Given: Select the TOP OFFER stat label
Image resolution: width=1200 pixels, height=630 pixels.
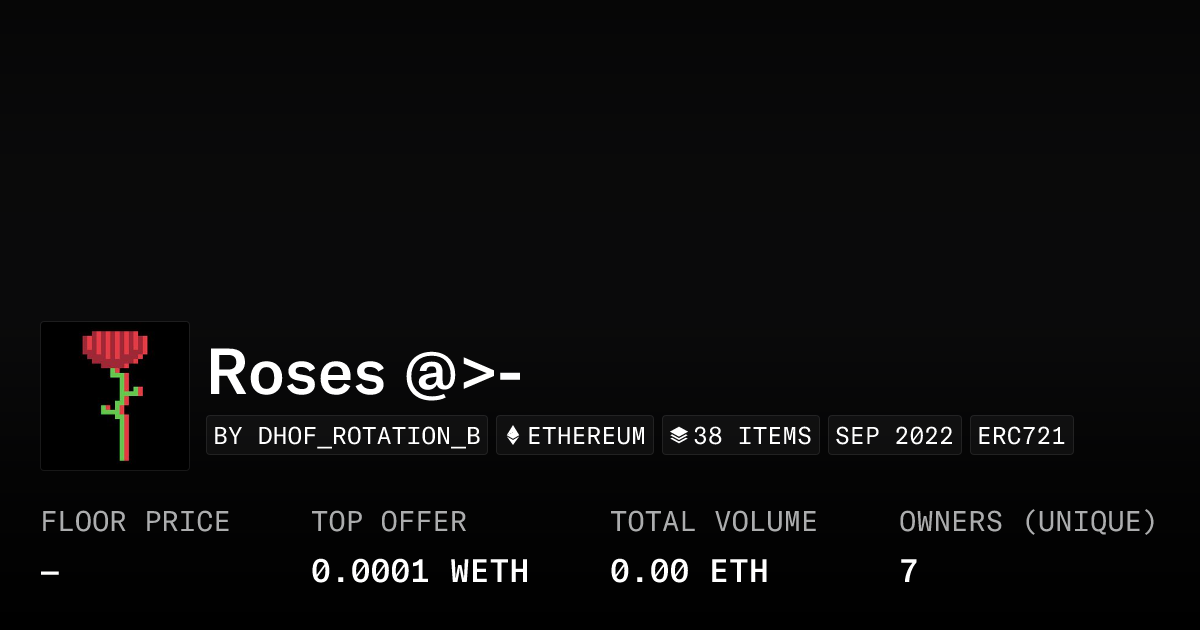Looking at the screenshot, I should 388,522.
